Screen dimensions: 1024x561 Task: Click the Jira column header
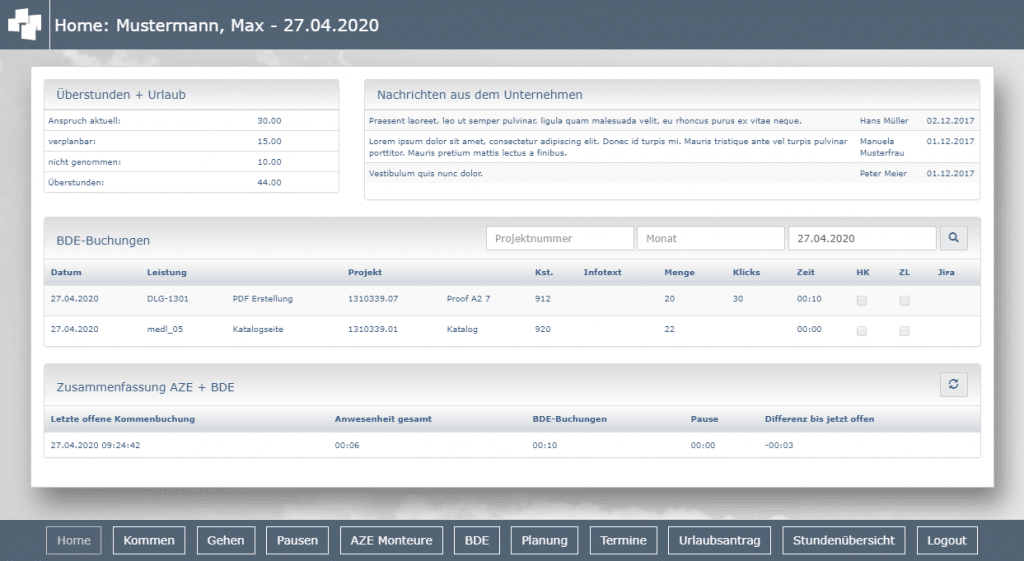click(946, 272)
